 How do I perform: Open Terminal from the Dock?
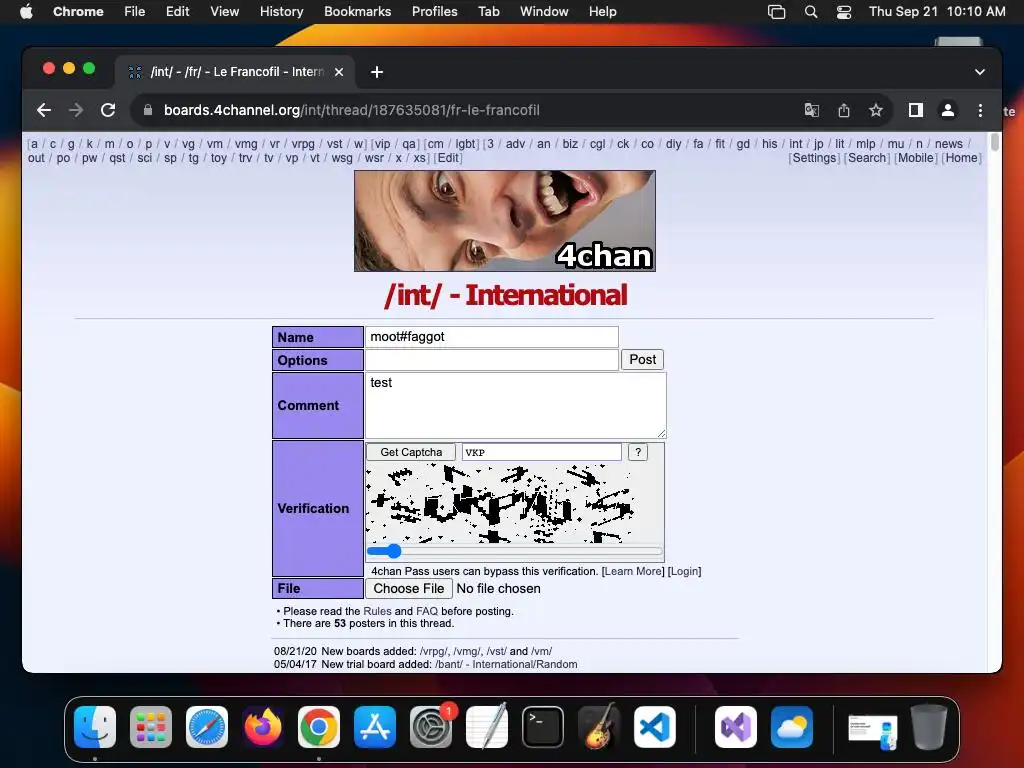tap(543, 727)
